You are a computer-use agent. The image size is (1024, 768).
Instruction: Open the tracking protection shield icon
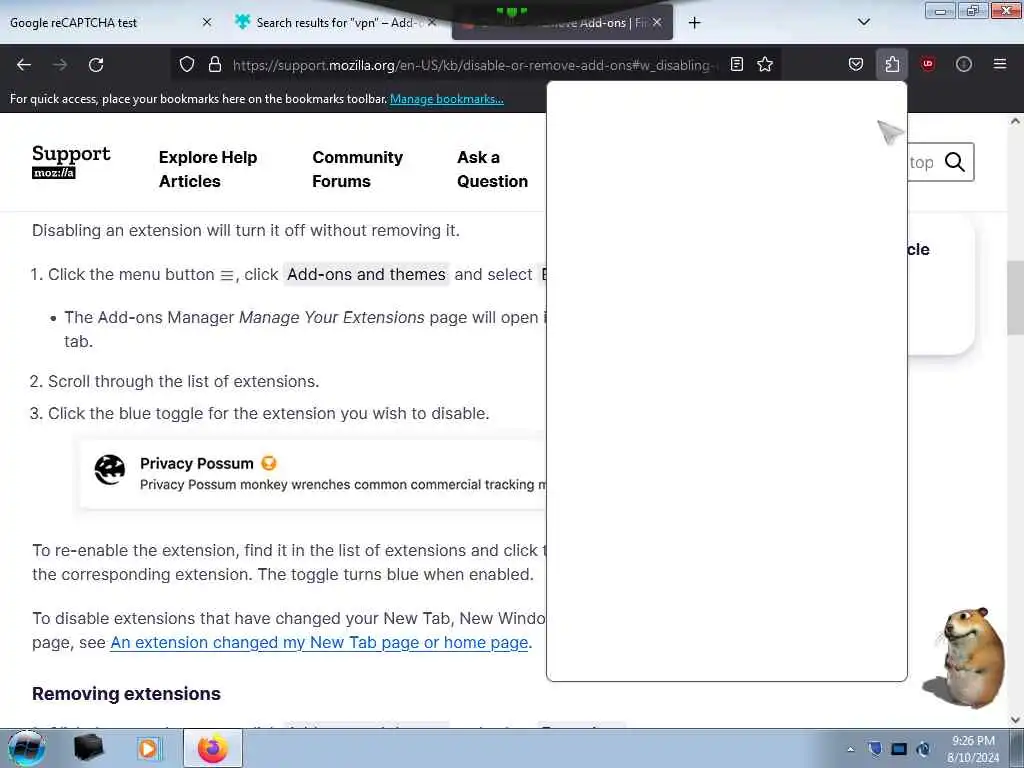[187, 65]
